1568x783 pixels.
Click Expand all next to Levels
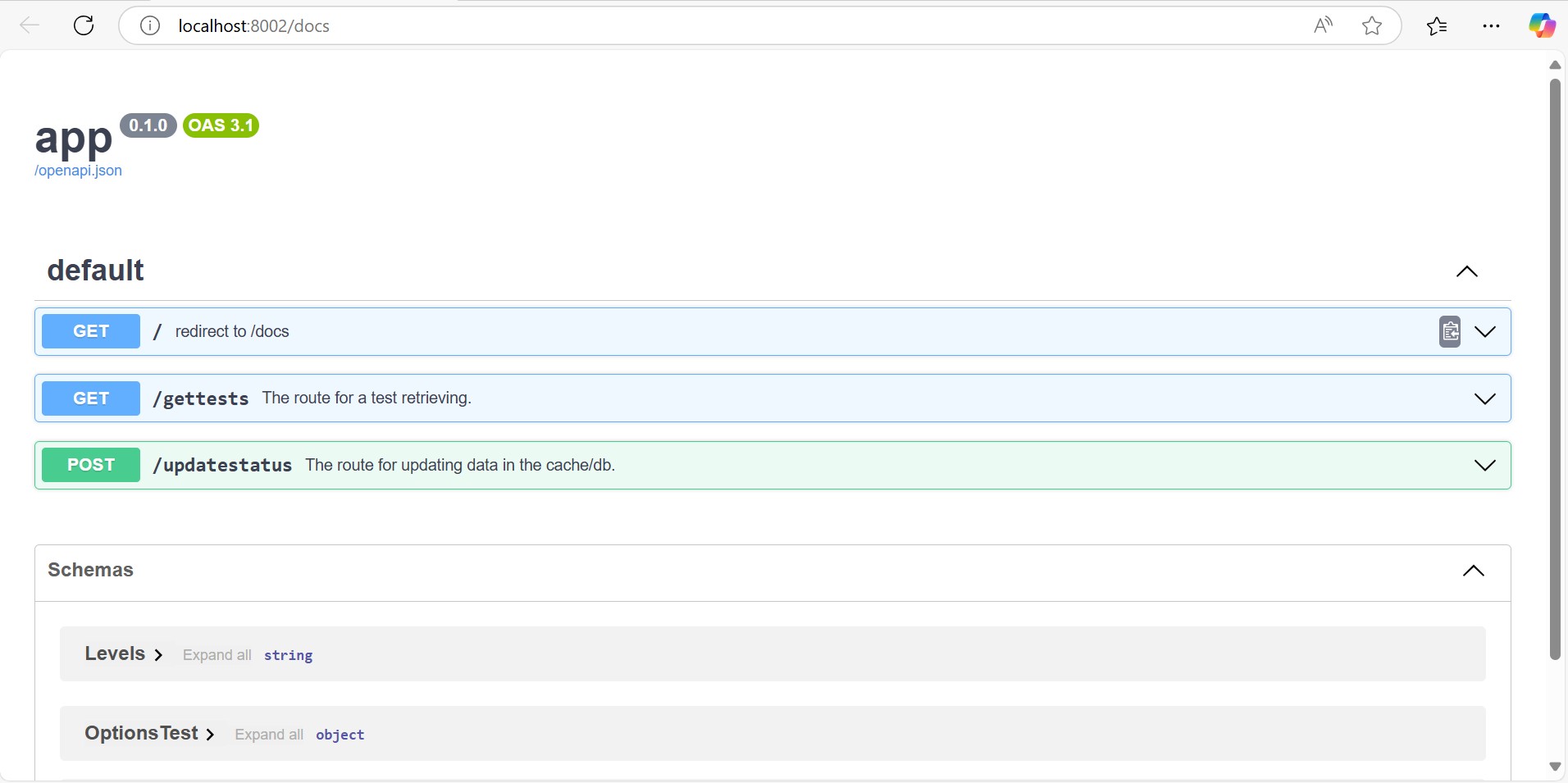[x=217, y=655]
